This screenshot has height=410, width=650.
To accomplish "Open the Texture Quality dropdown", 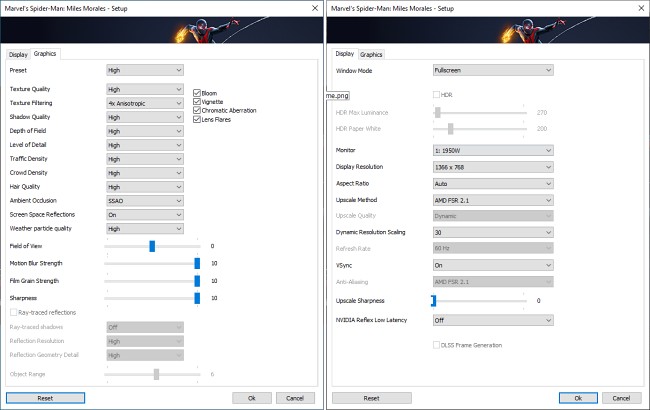I will (145, 89).
